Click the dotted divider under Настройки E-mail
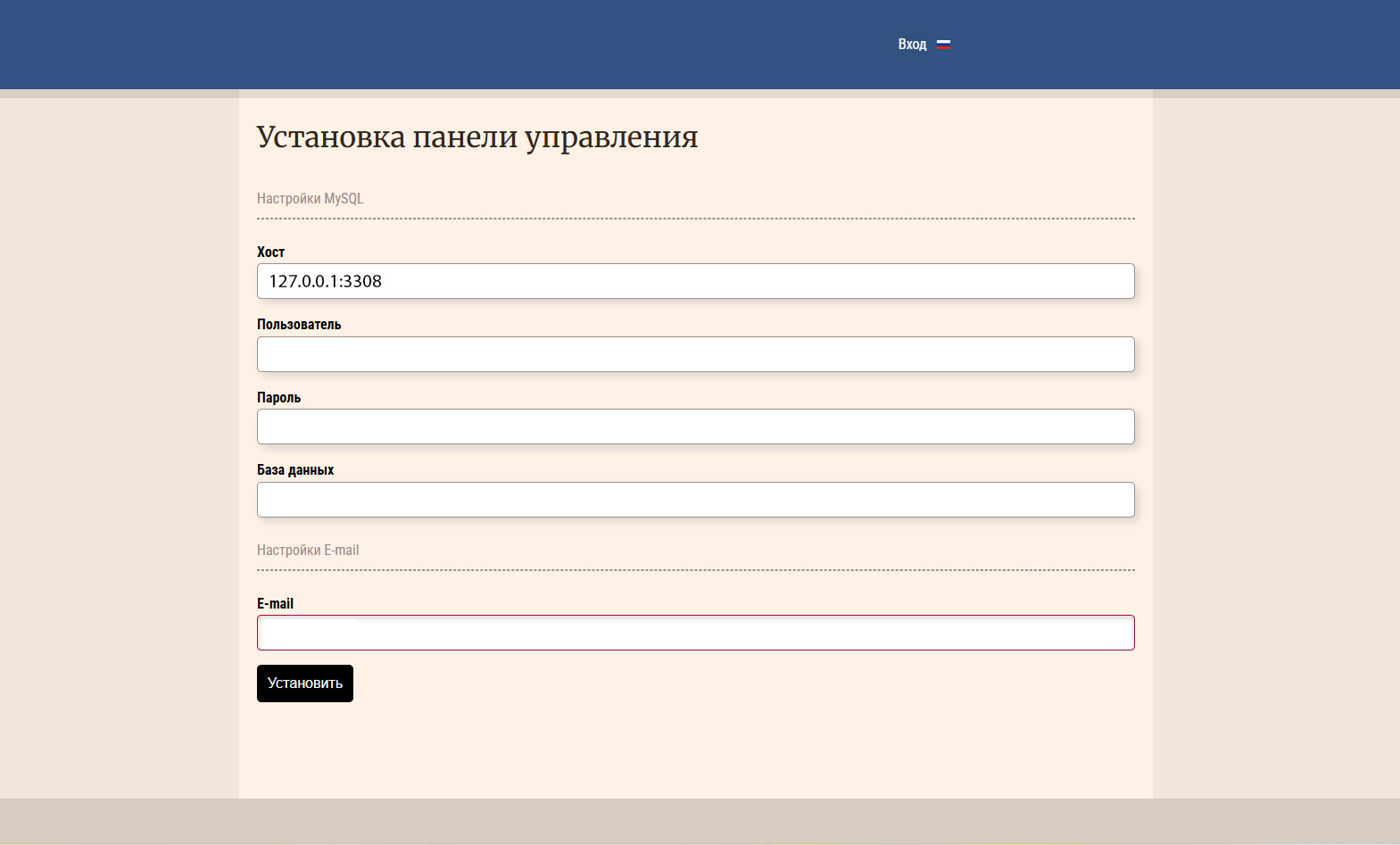 click(695, 570)
